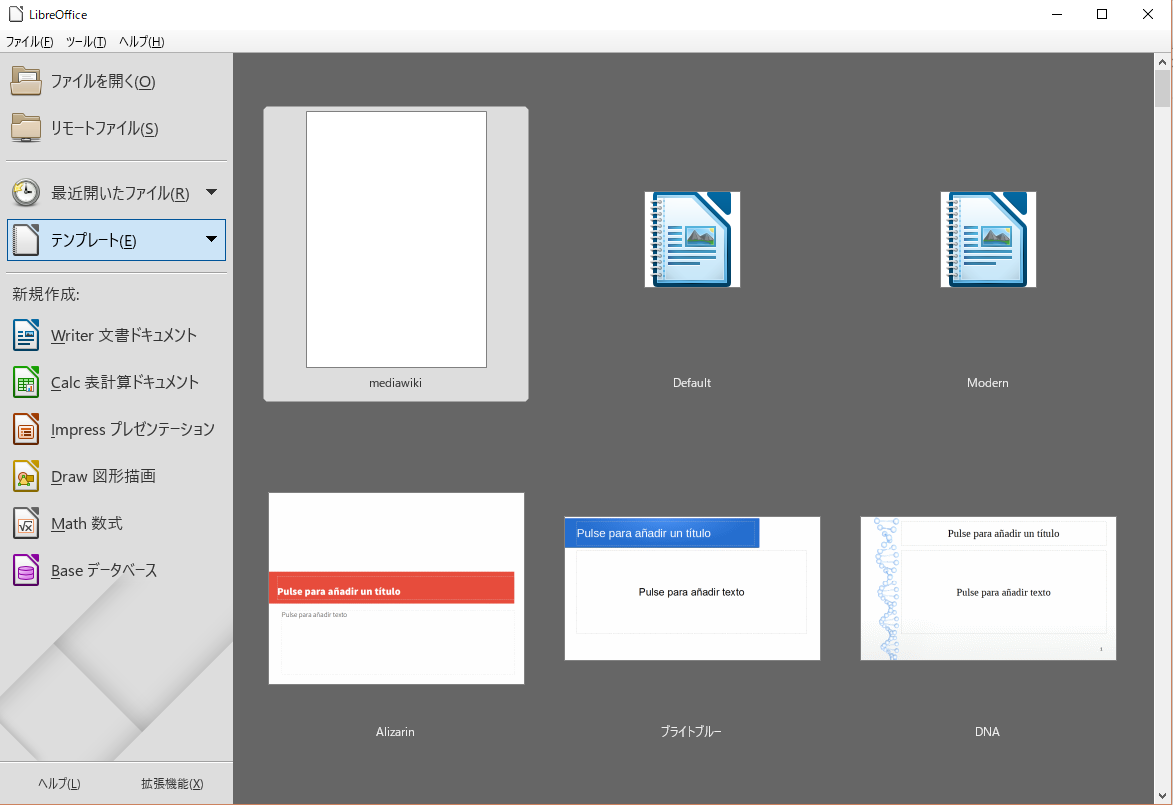This screenshot has height=805, width=1173.
Task: Click the テンプレート(E) label
Action: tap(94, 241)
